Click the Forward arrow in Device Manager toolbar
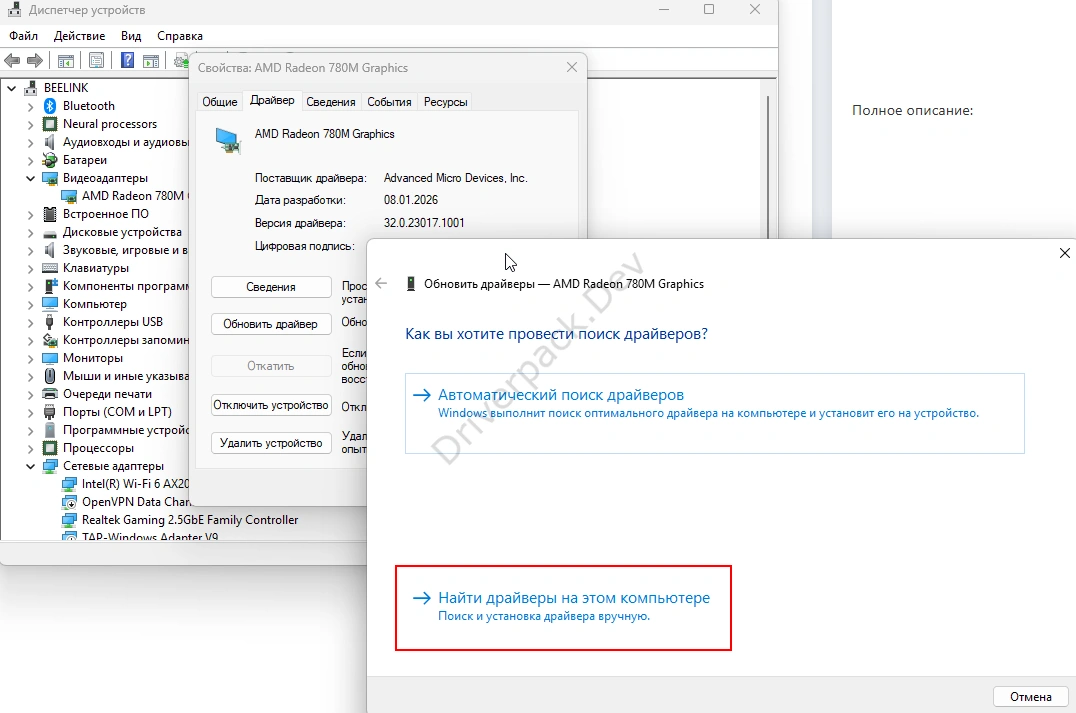Screen dimensions: 1076x713 pos(34,61)
